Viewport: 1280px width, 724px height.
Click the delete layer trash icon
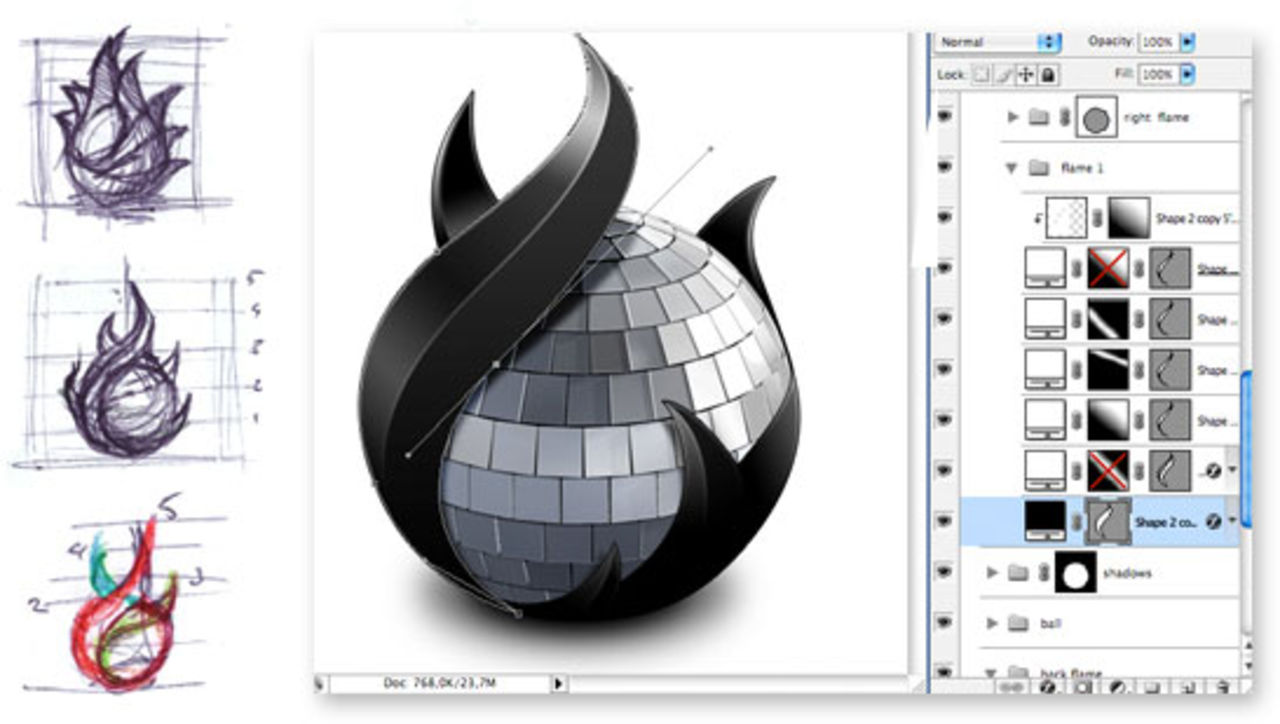click(x=1223, y=688)
